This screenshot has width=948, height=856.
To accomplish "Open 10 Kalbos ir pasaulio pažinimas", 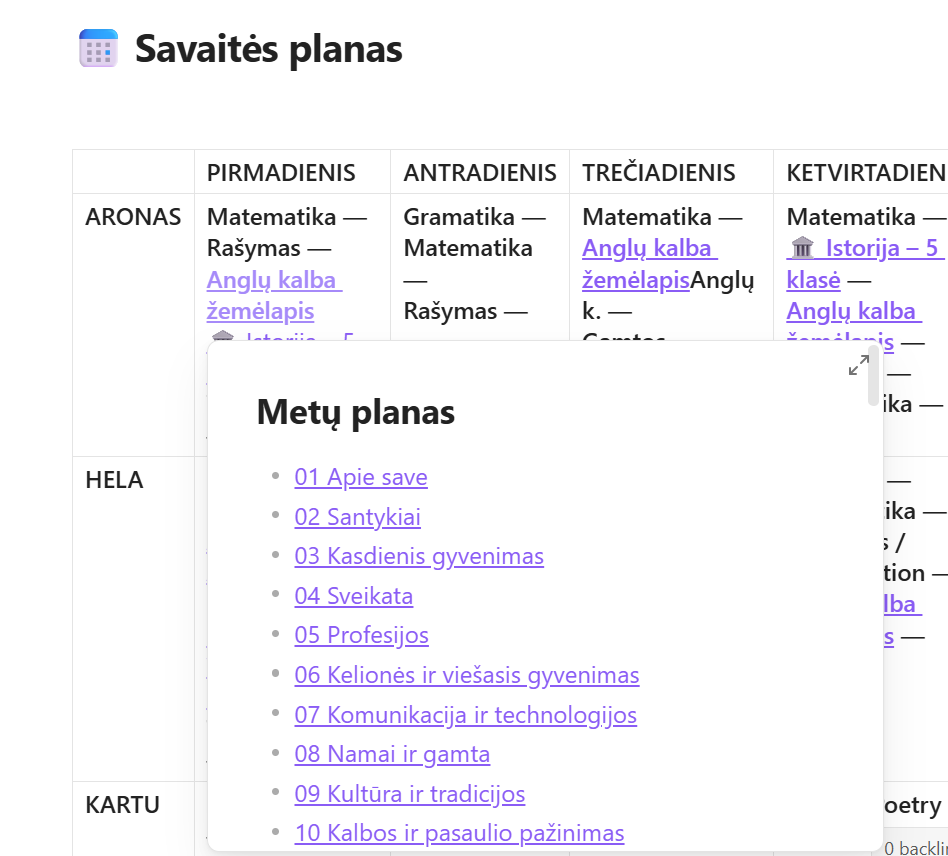I will pos(459,833).
